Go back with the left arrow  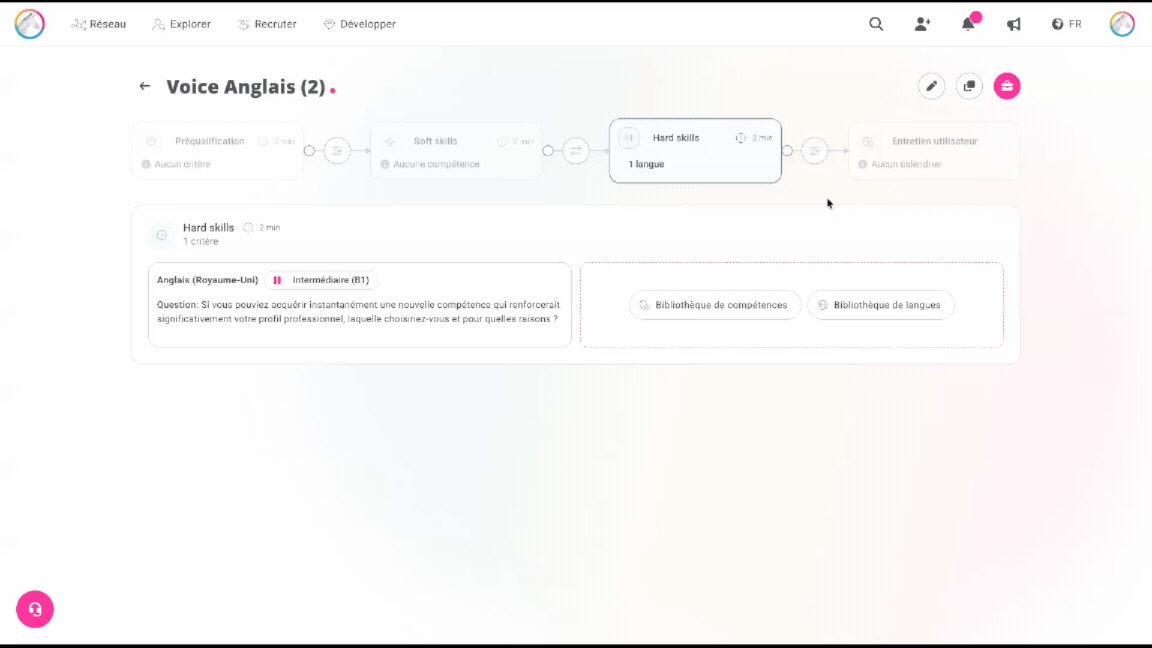pos(145,86)
